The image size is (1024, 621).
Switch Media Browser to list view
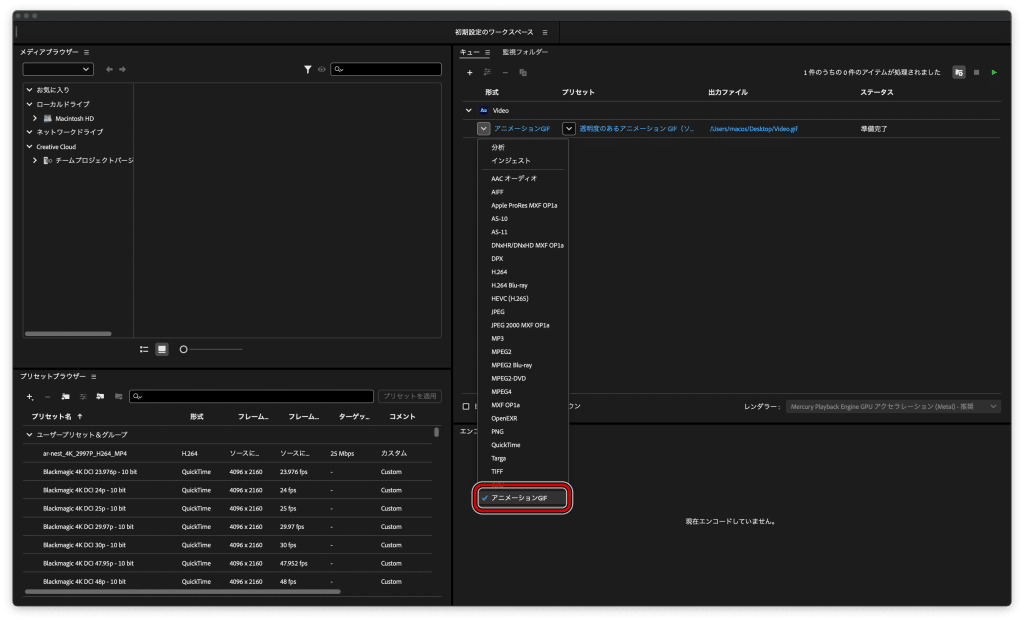coord(144,349)
